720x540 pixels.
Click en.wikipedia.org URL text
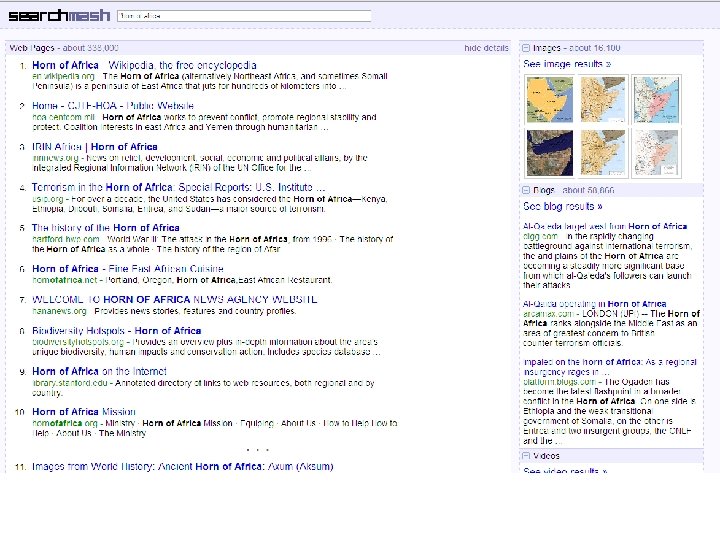[x=63, y=76]
